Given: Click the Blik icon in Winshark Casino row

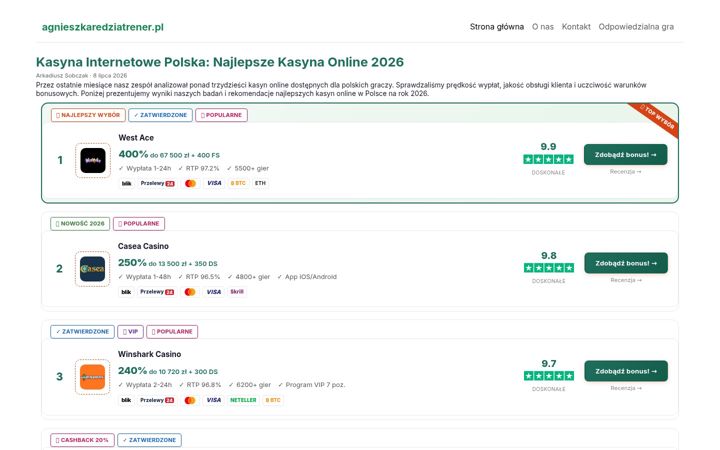Looking at the screenshot, I should click(x=126, y=400).
